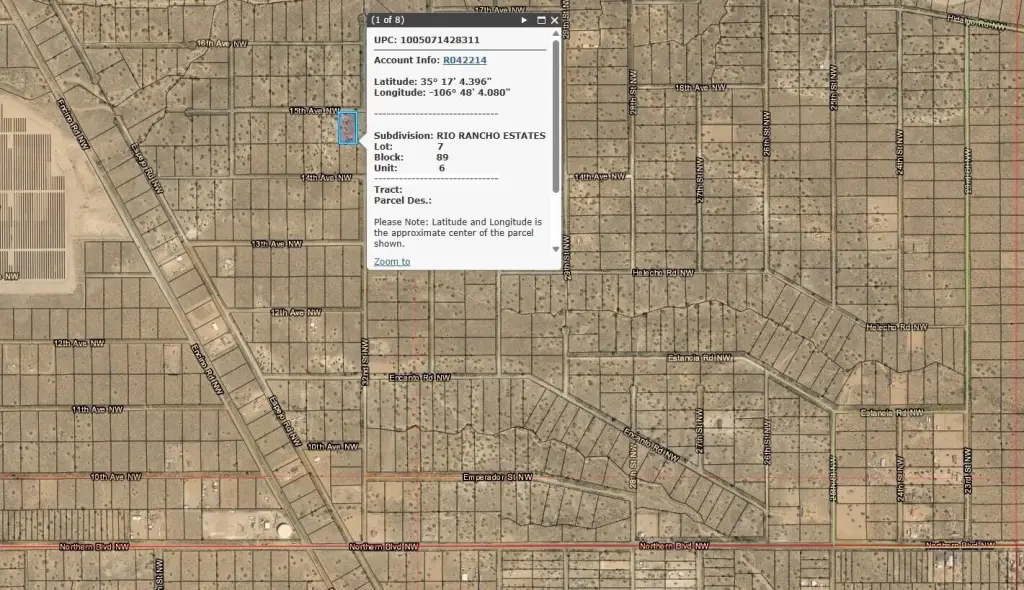Select the highlighted blue parcel on map
The image size is (1024, 590).
347,128
